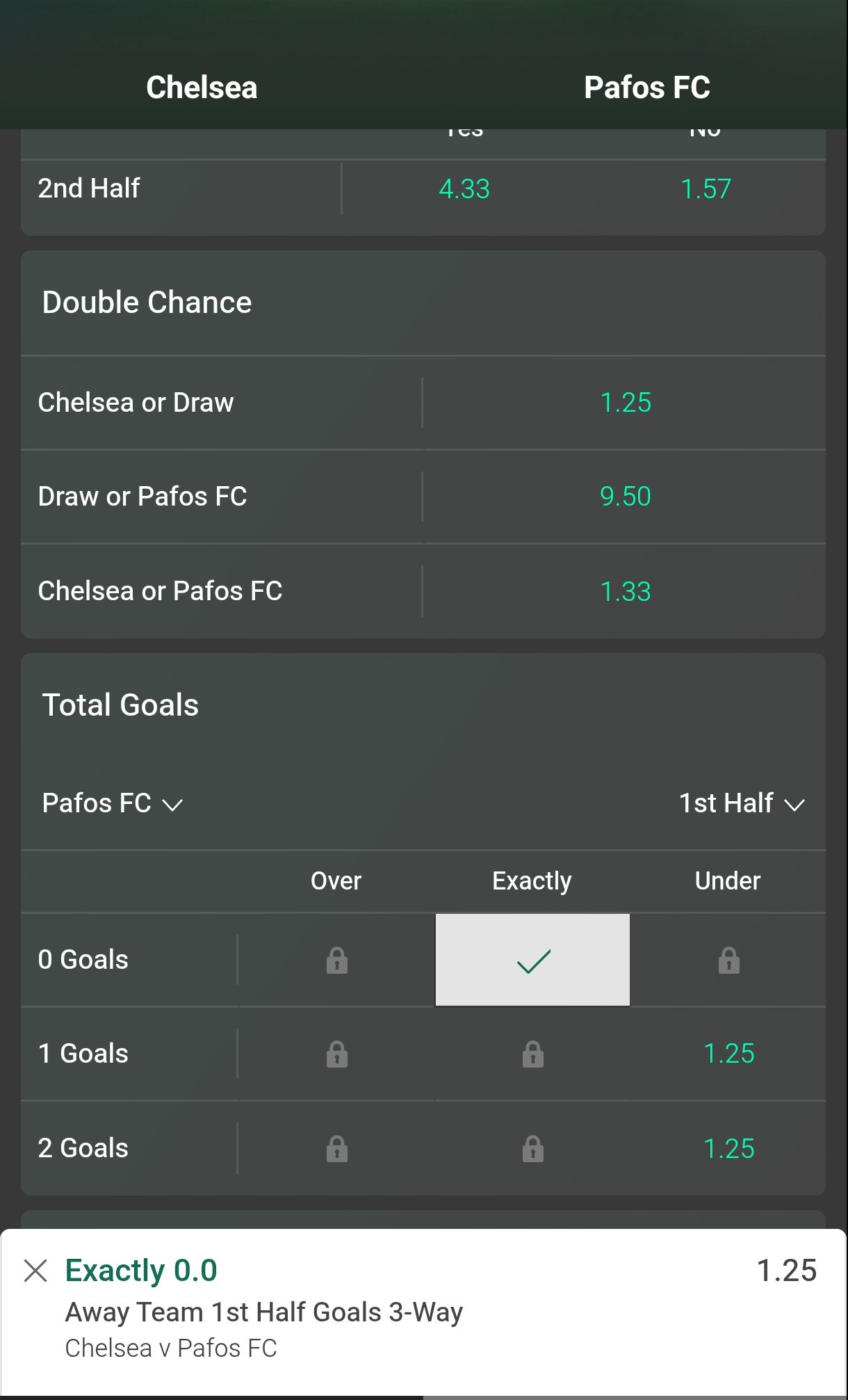This screenshot has height=1400, width=848.
Task: Pick Draw or Pafos FC at 9.50
Action: click(x=625, y=497)
